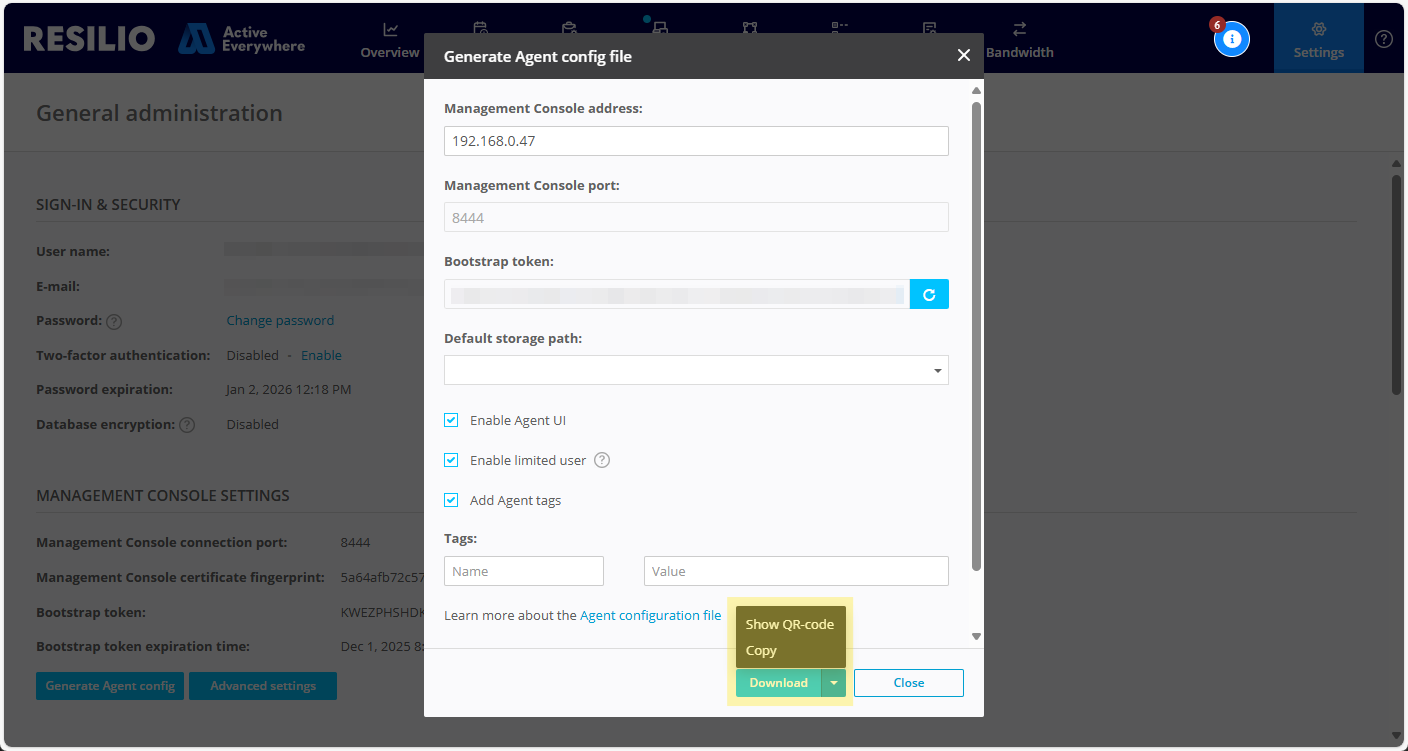This screenshot has height=751, width=1408.
Task: Click the Change password link
Action: click(x=280, y=320)
